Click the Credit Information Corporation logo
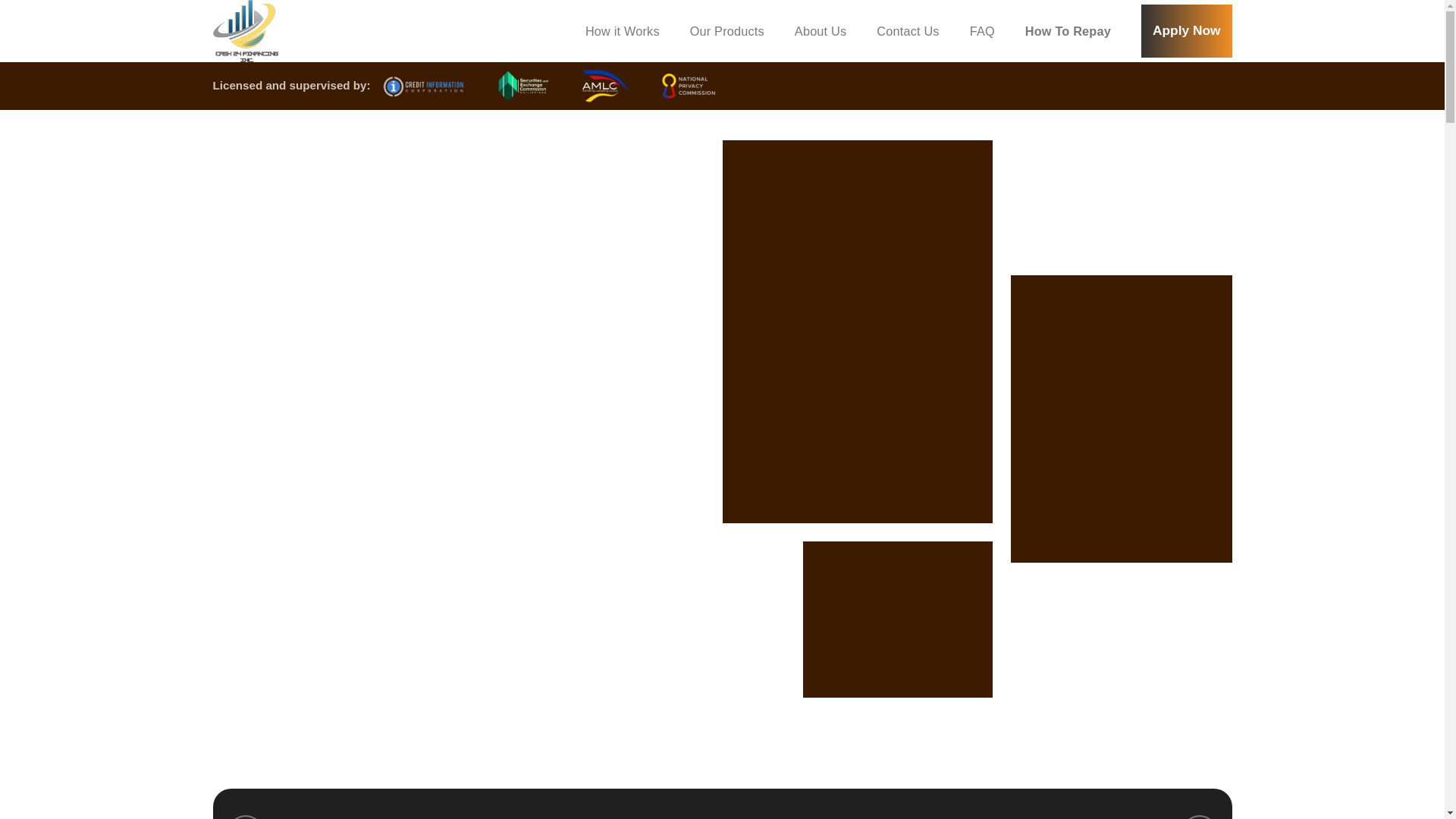This screenshot has width=1456, height=819. (x=423, y=86)
